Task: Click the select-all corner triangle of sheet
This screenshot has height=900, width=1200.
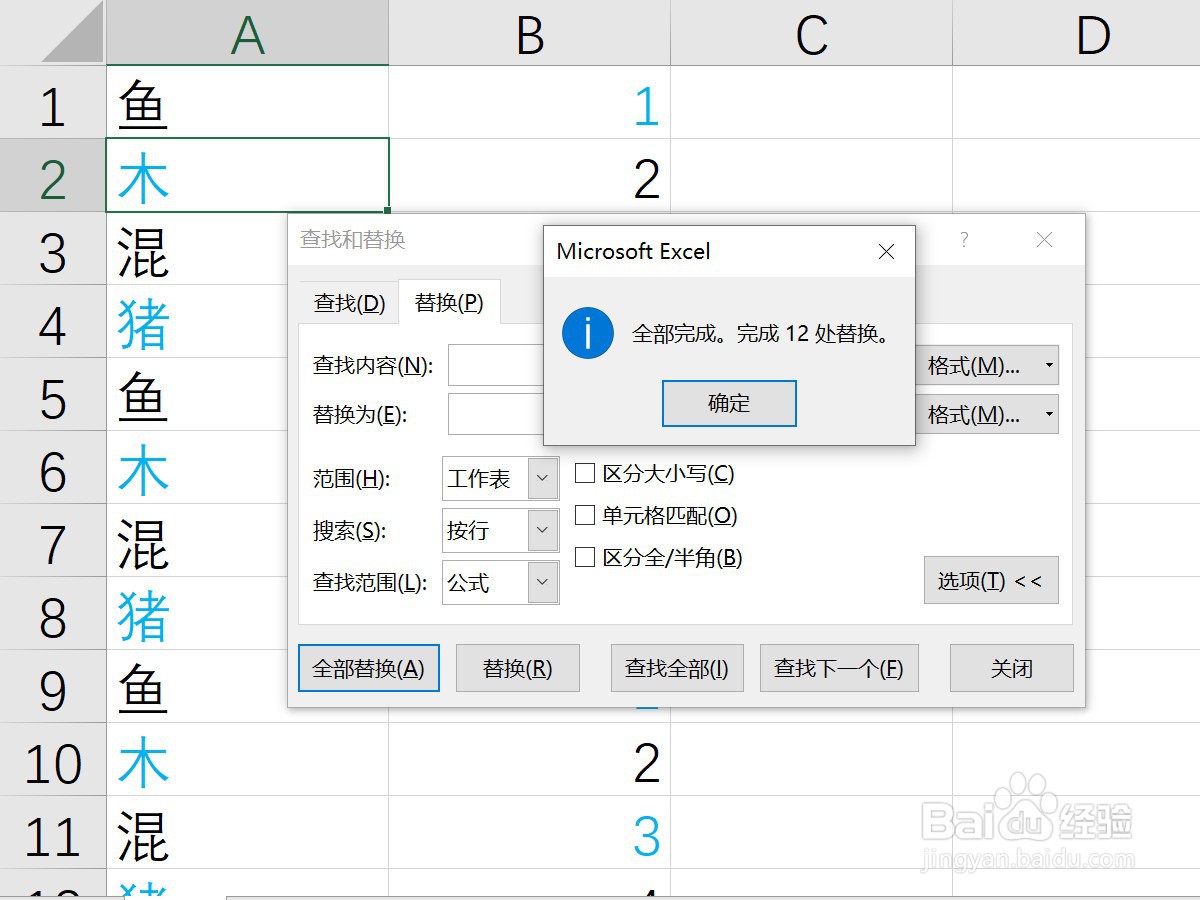Action: (73, 33)
